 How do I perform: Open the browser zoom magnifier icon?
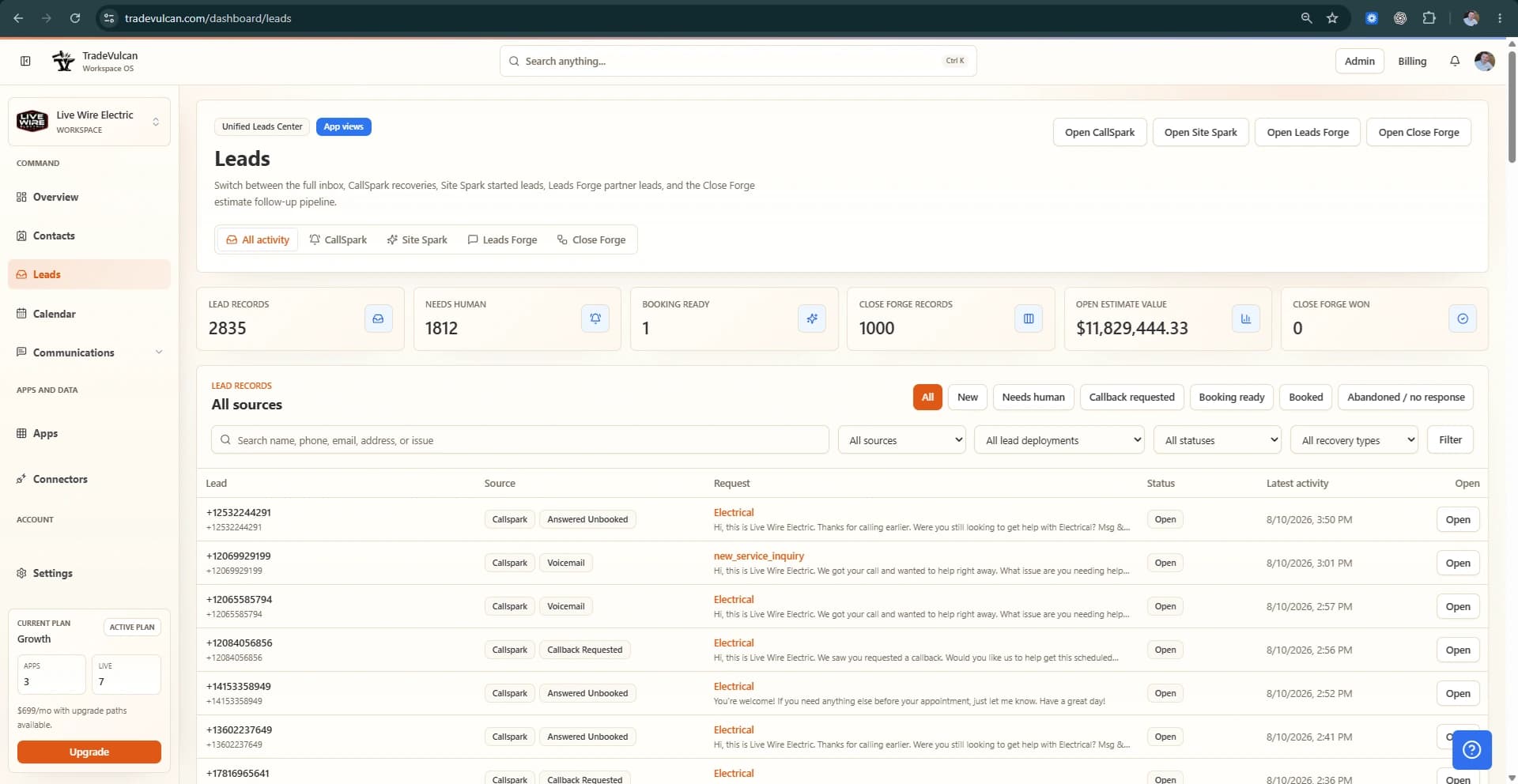click(1306, 17)
